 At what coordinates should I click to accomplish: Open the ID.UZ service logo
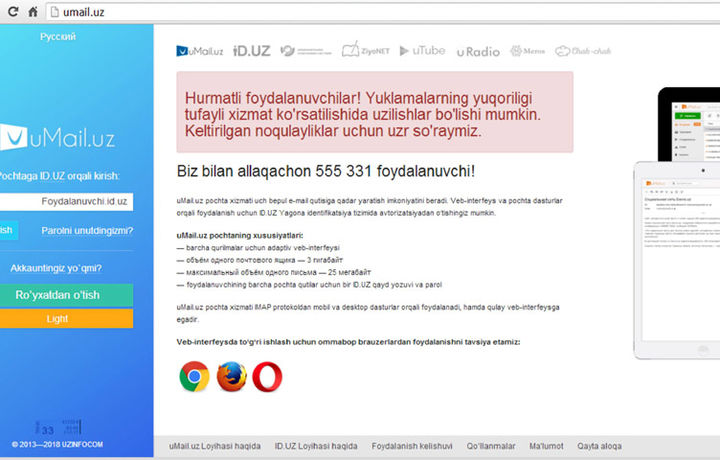(x=252, y=51)
